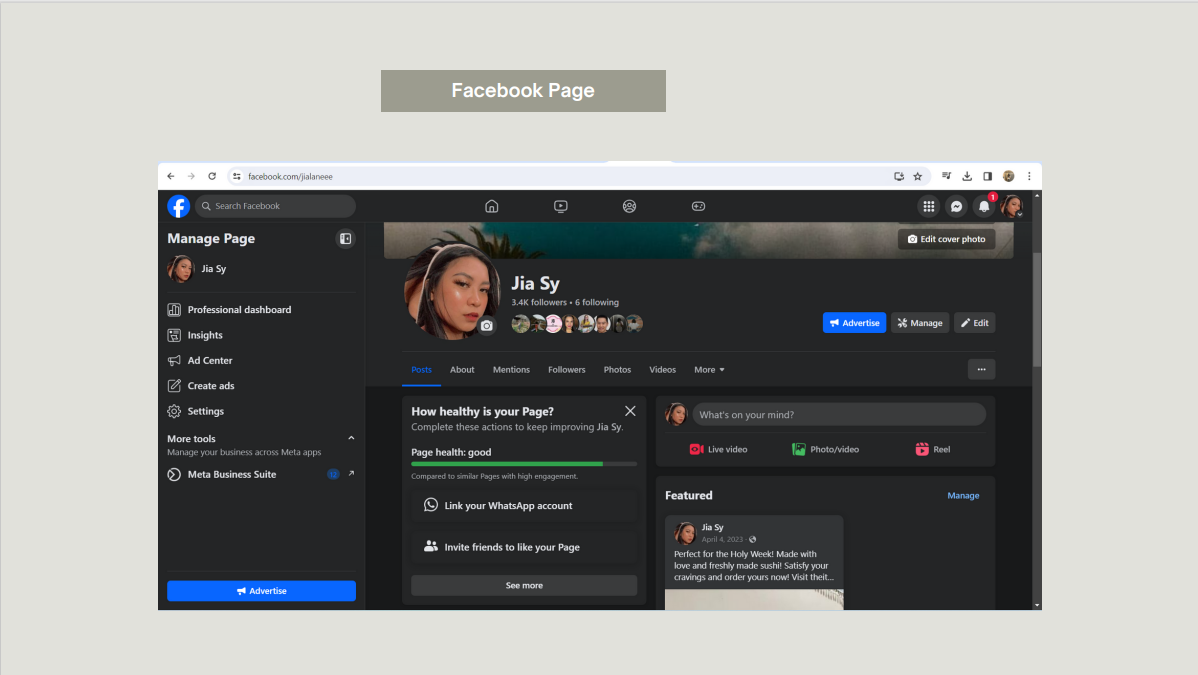Add a Photo/video post
Image resolution: width=1198 pixels, height=675 pixels.
click(x=825, y=449)
